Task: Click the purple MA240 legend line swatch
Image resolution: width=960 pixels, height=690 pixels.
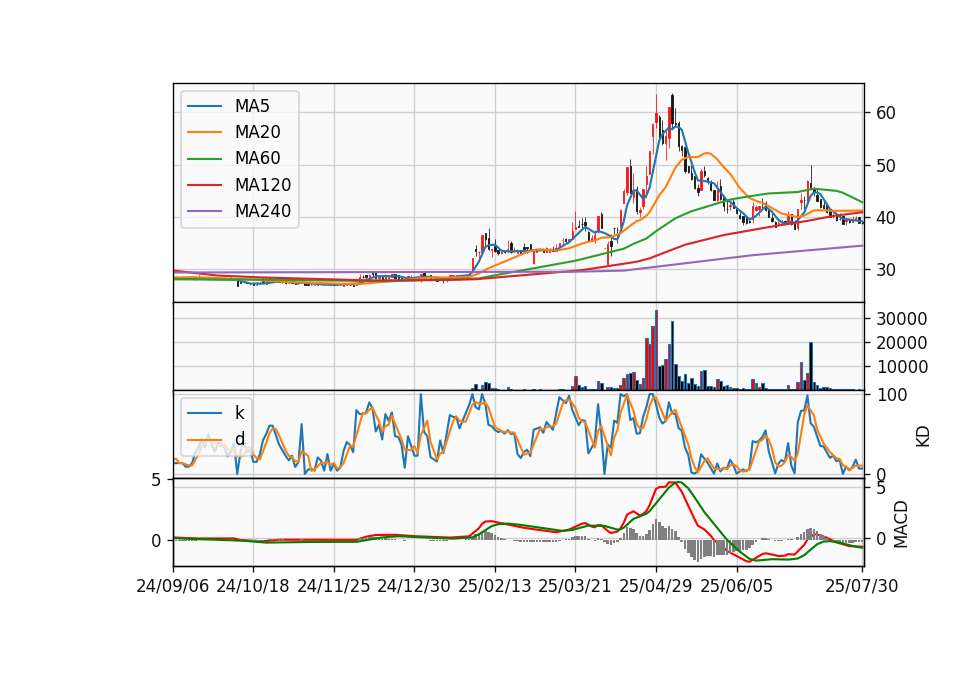Action: click(x=204, y=211)
